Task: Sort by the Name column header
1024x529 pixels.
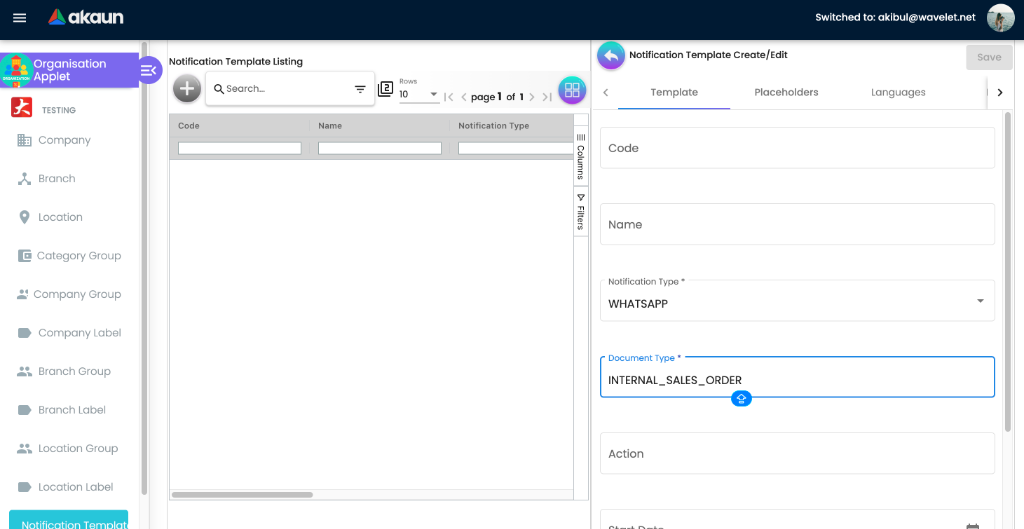Action: pyautogui.click(x=330, y=125)
